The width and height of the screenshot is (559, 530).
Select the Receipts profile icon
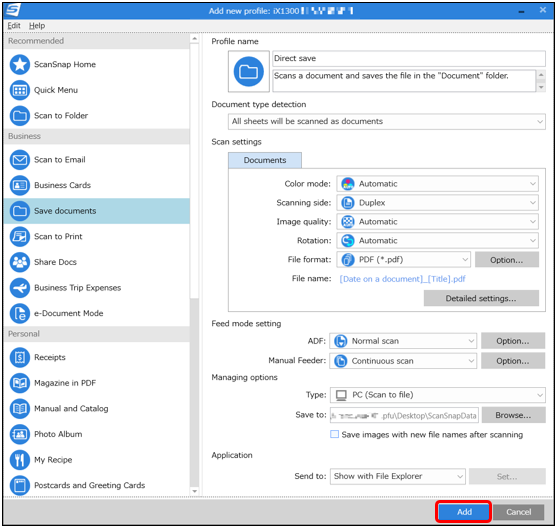pyautogui.click(x=20, y=357)
